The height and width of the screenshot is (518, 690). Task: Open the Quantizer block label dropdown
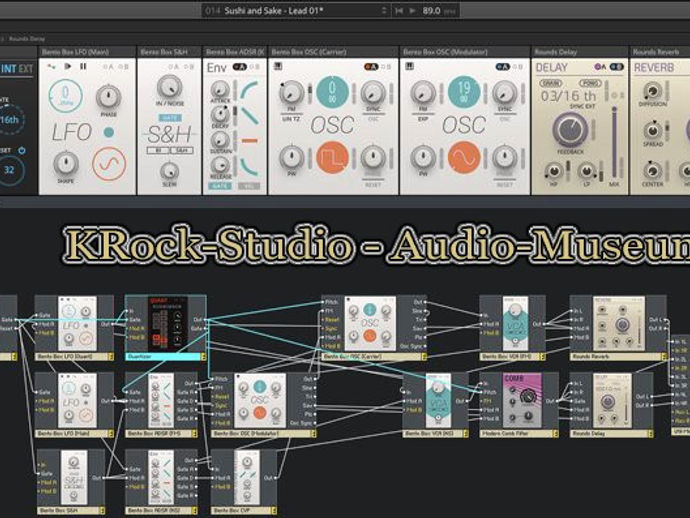coord(203,356)
